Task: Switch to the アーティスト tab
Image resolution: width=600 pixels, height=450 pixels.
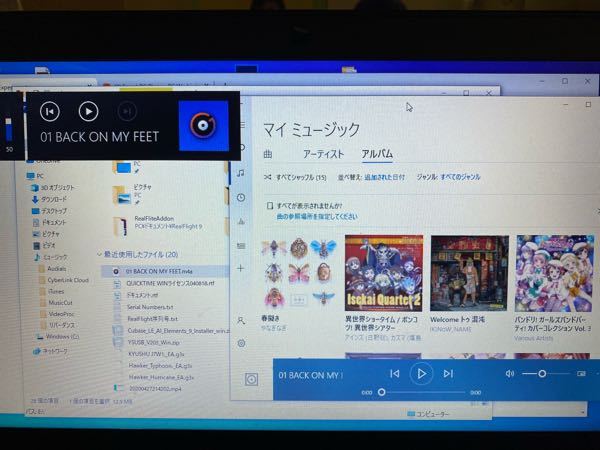Action: (323, 154)
